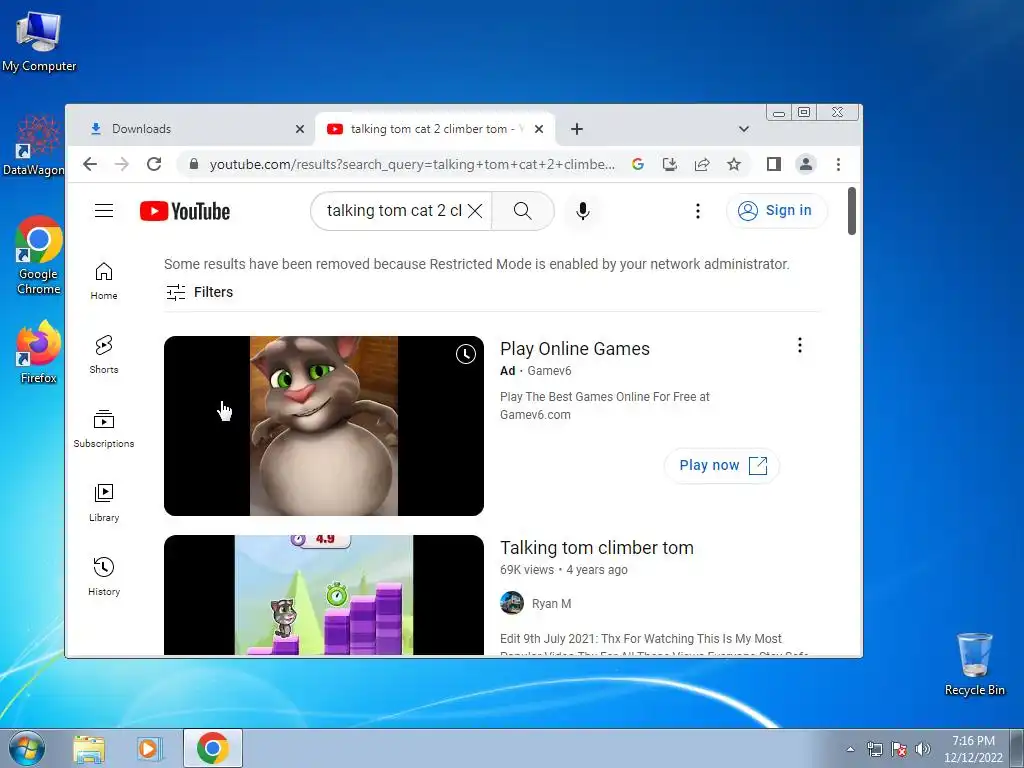Click the YouTube logo
Image resolution: width=1024 pixels, height=768 pixels.
[185, 211]
